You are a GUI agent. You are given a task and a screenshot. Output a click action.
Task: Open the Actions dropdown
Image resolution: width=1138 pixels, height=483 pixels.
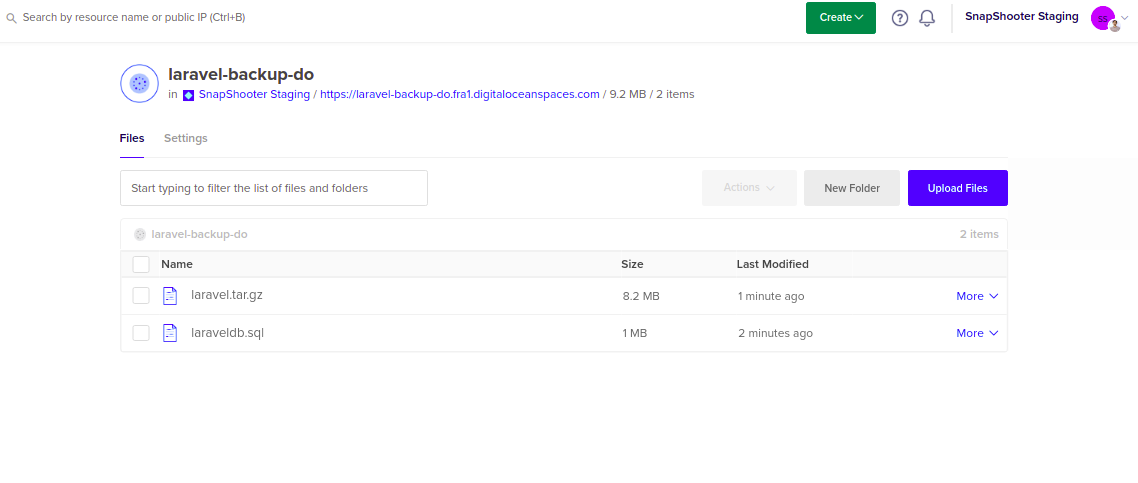point(749,188)
